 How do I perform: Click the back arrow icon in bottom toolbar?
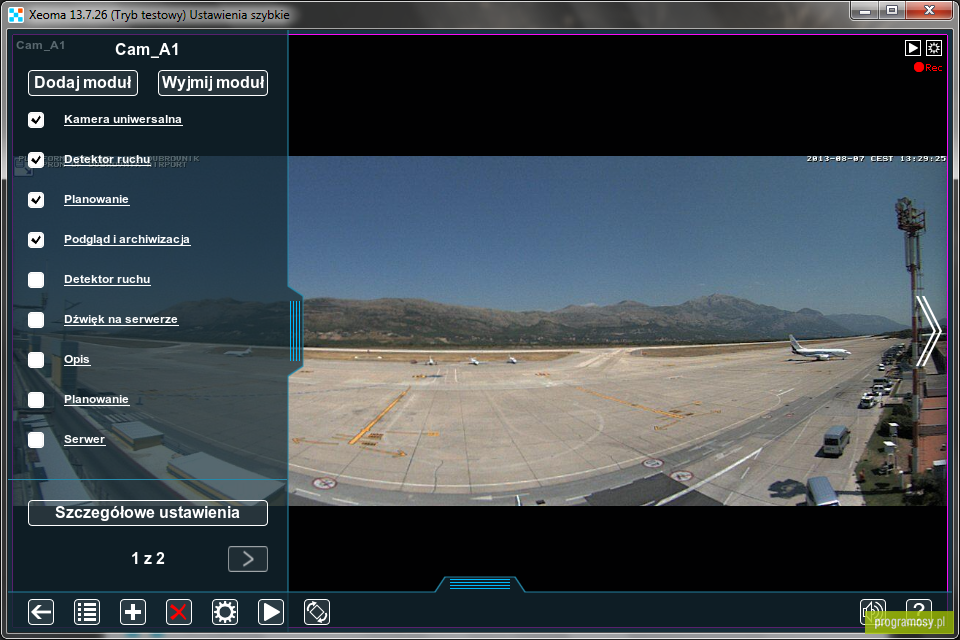pos(41,612)
